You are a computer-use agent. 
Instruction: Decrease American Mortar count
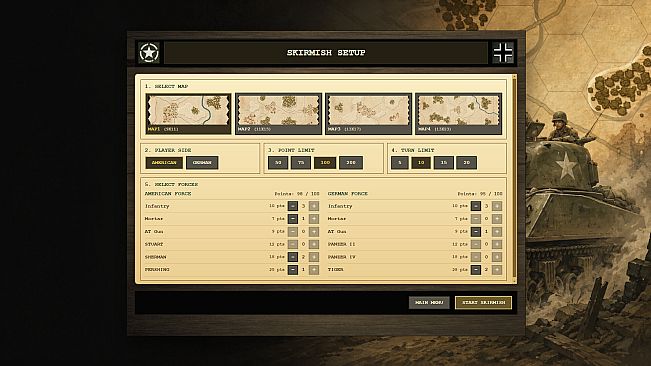coord(293,219)
